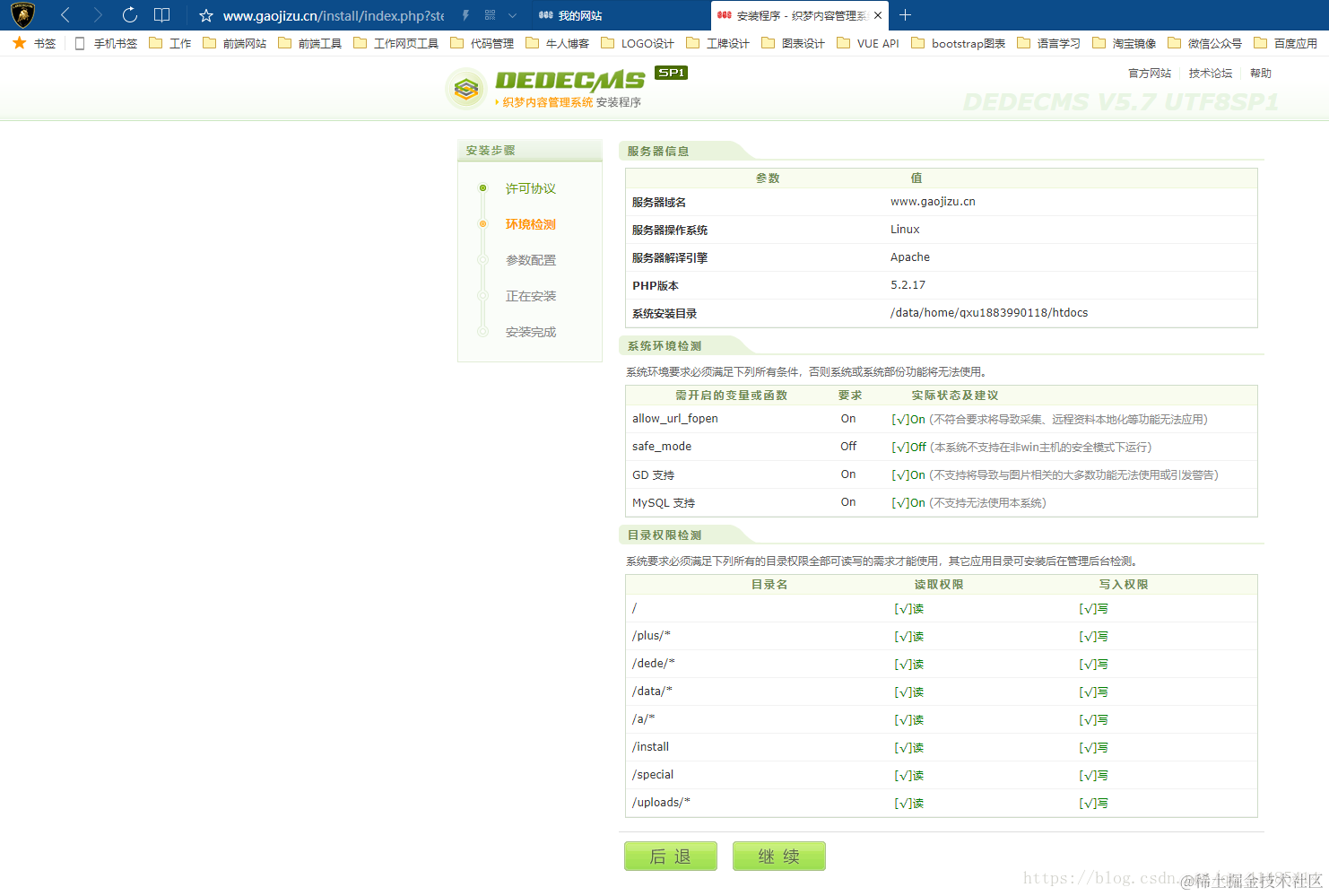Click write permission status for /uploads/*

coord(1094,803)
